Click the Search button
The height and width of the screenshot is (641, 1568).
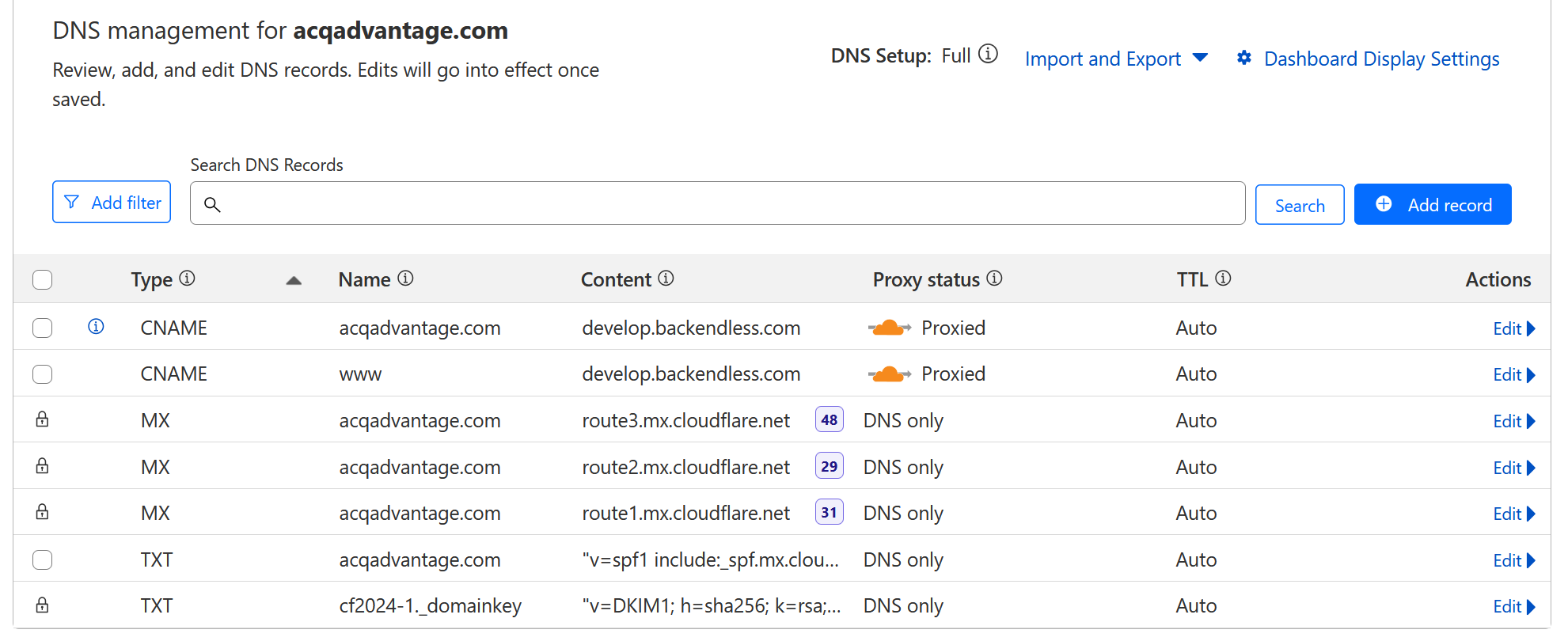[1300, 205]
